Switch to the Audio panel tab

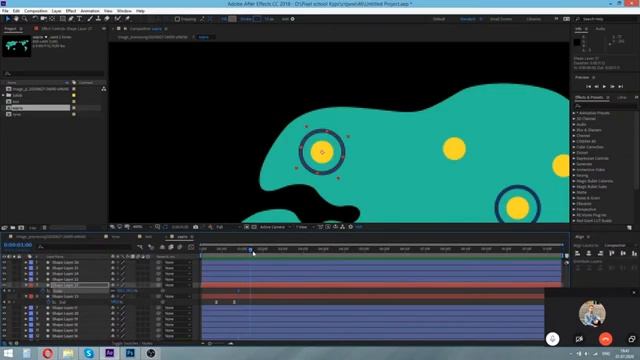pyautogui.click(x=600, y=29)
